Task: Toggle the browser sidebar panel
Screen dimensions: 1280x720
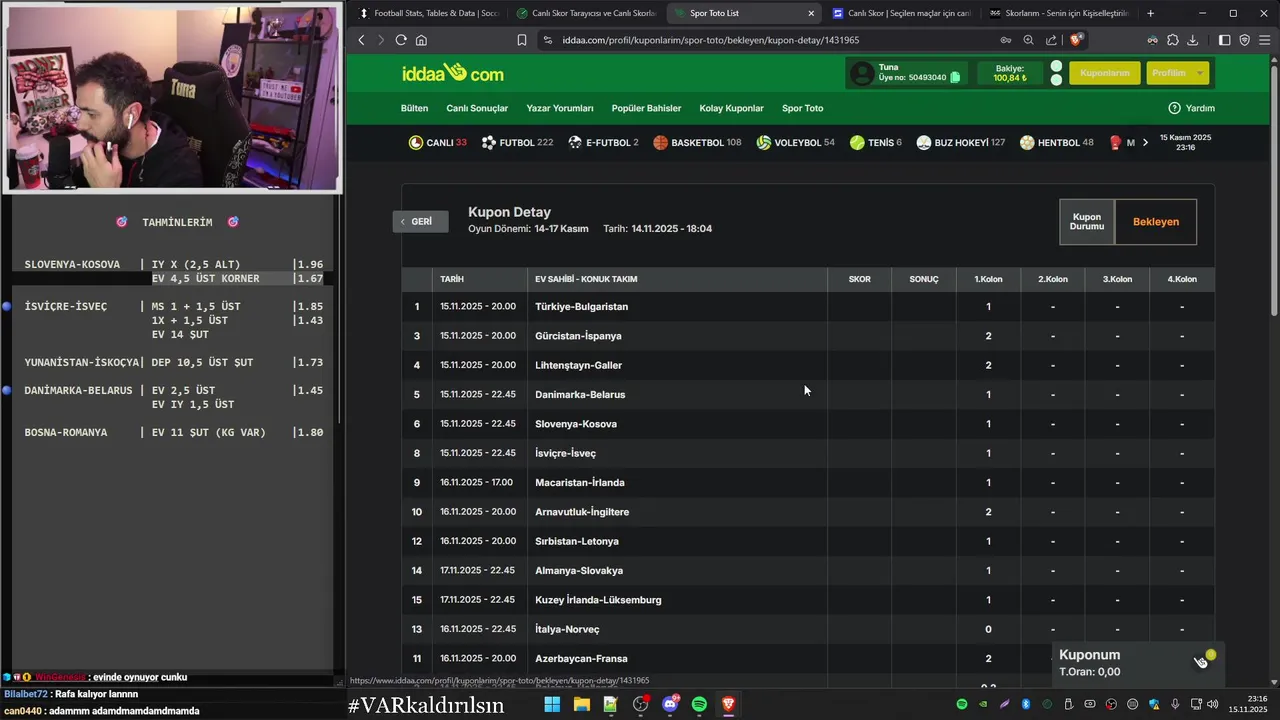Action: [1224, 40]
